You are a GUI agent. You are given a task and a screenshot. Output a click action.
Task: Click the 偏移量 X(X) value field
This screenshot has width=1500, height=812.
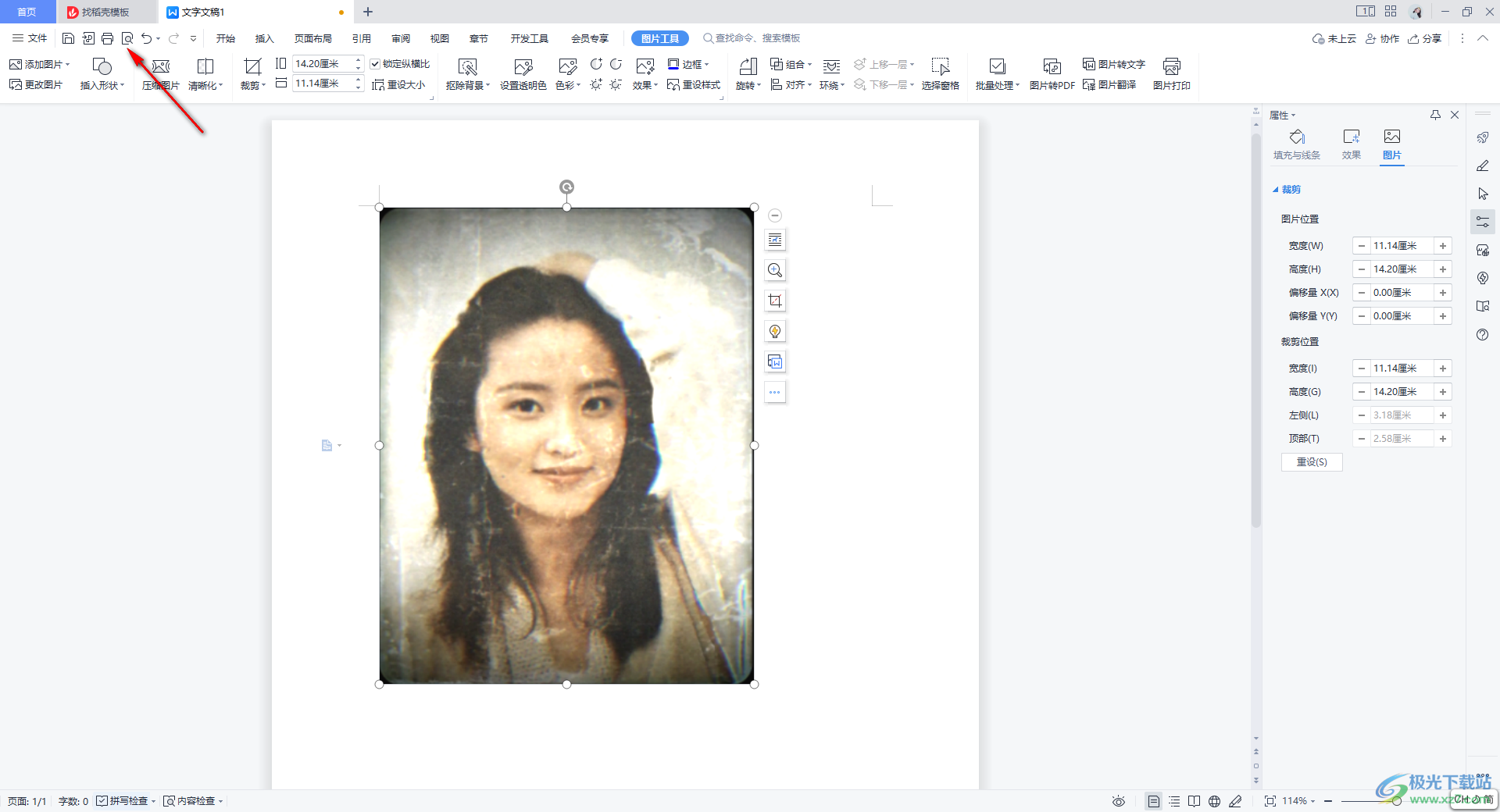[1402, 293]
